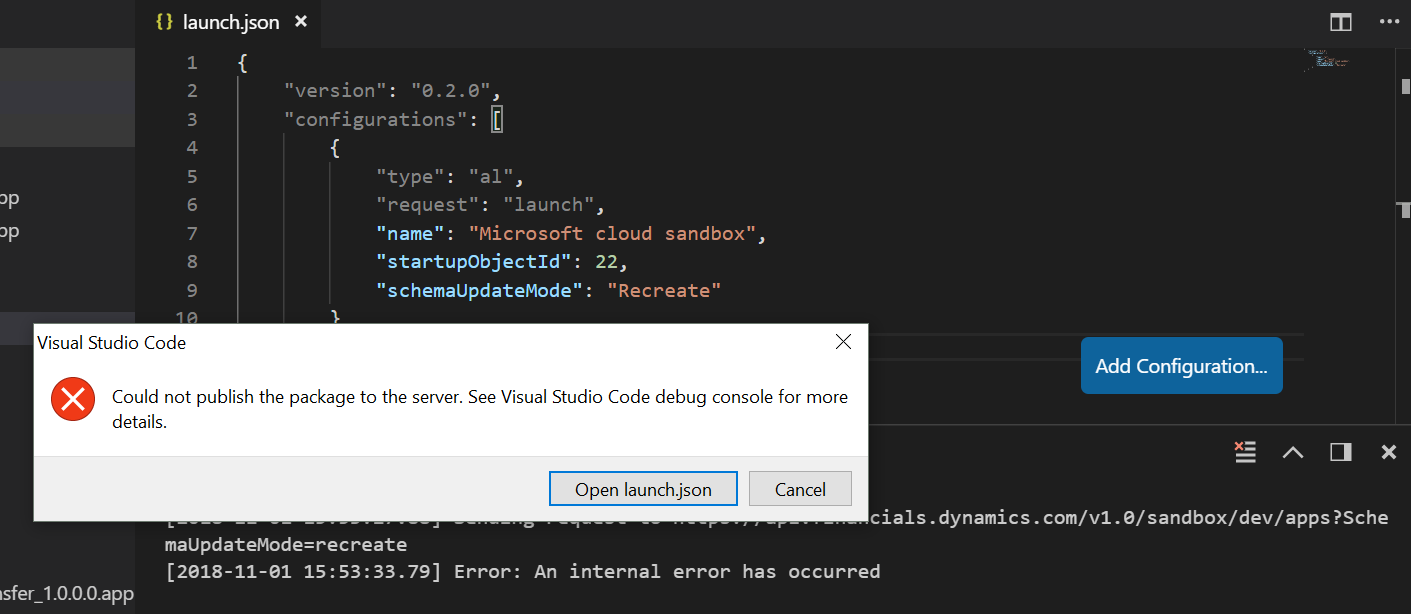Close the bottom panel

(1388, 452)
